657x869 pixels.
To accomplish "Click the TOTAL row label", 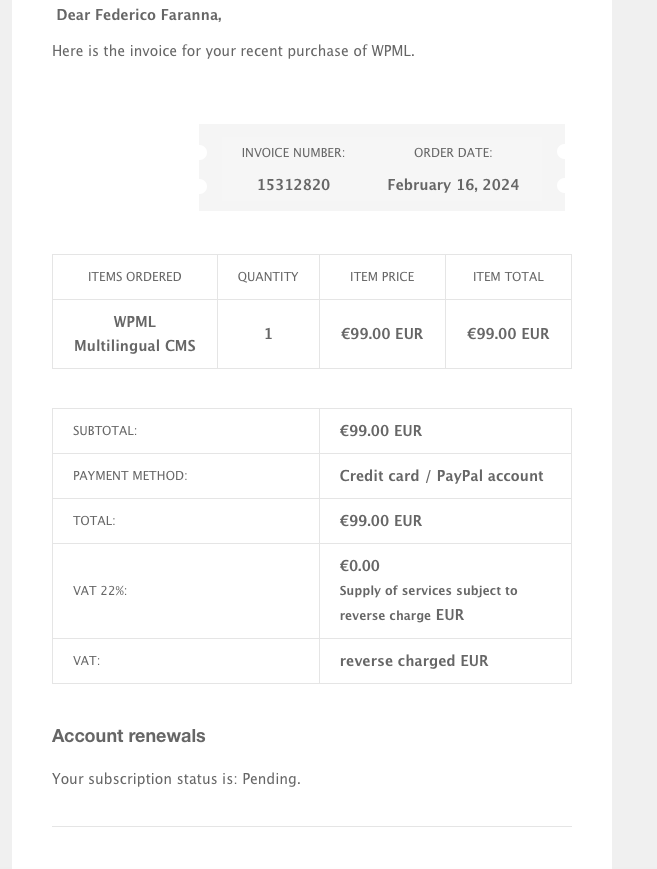I will click(94, 520).
